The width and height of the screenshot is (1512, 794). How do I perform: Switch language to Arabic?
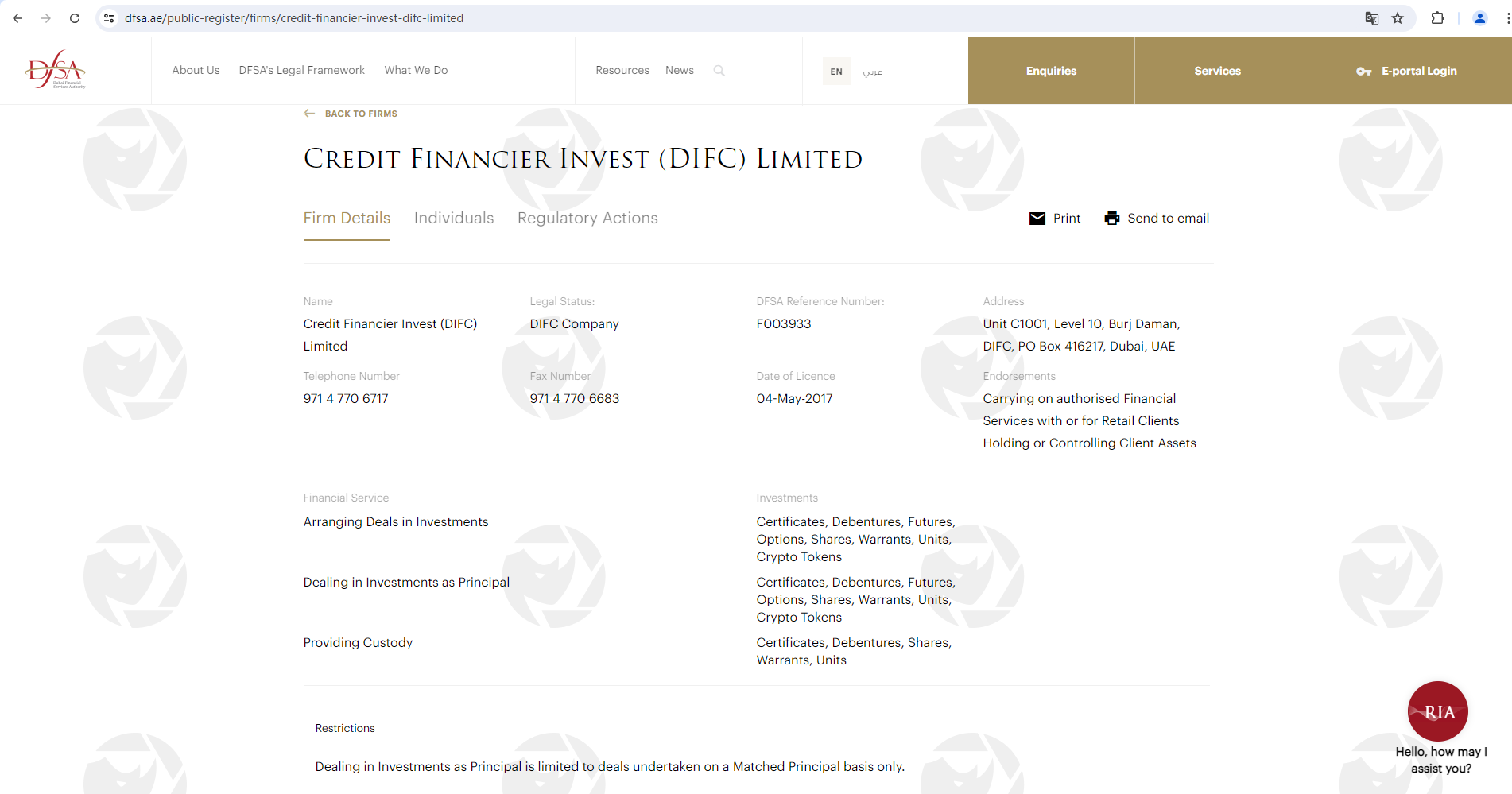click(x=872, y=72)
